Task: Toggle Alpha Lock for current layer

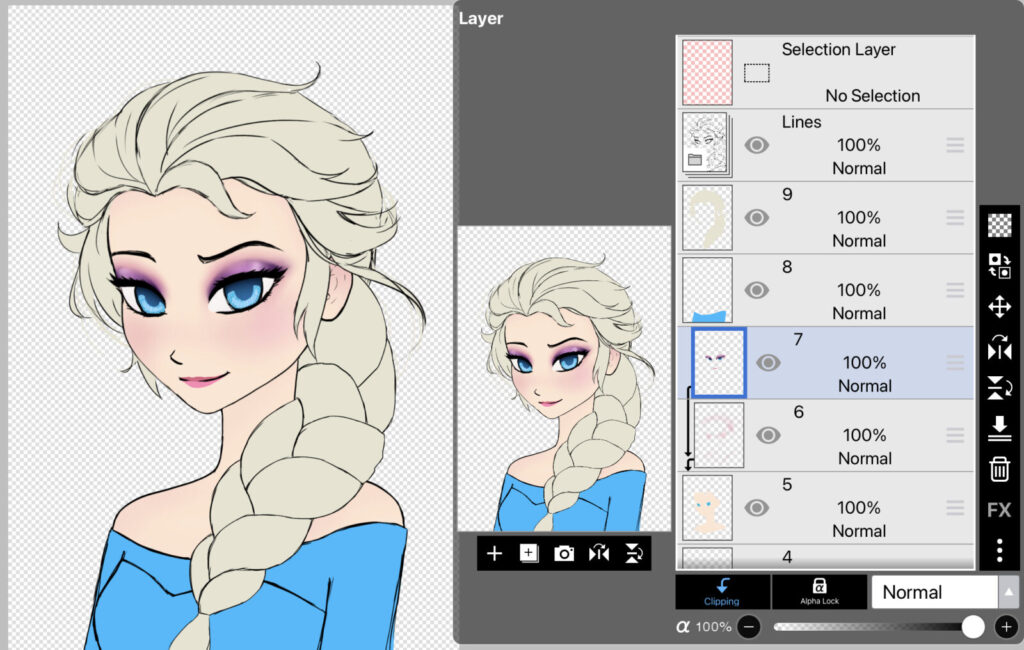Action: click(820, 592)
